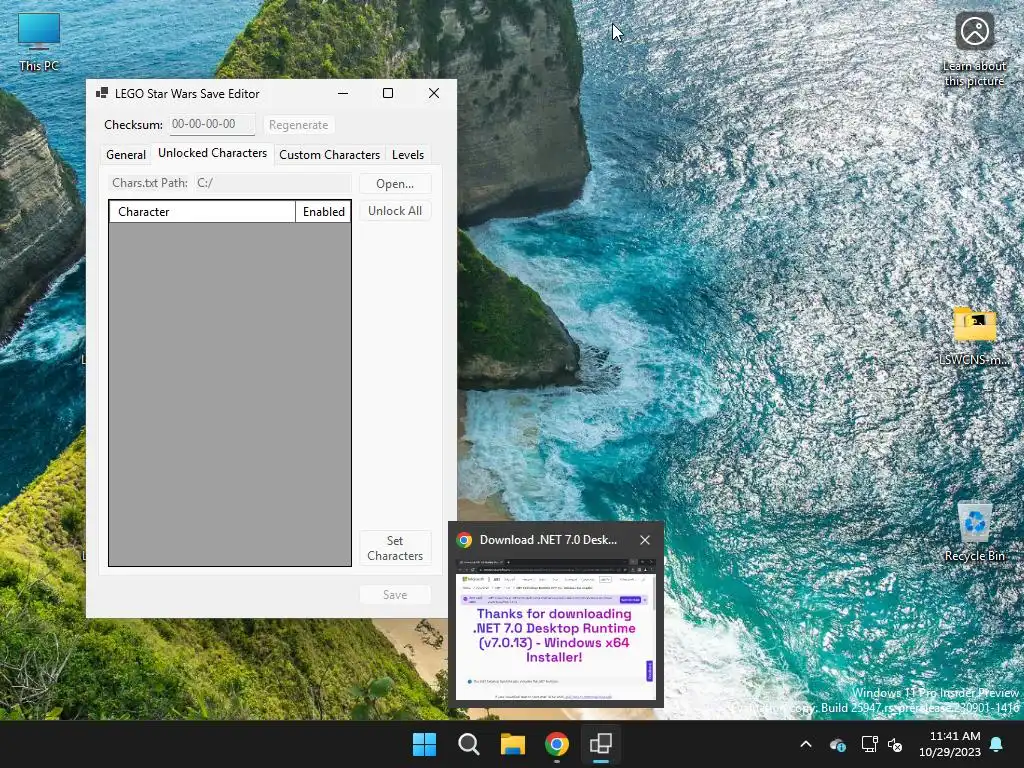The image size is (1024, 768).
Task: Open the network status tray icon
Action: [869, 744]
